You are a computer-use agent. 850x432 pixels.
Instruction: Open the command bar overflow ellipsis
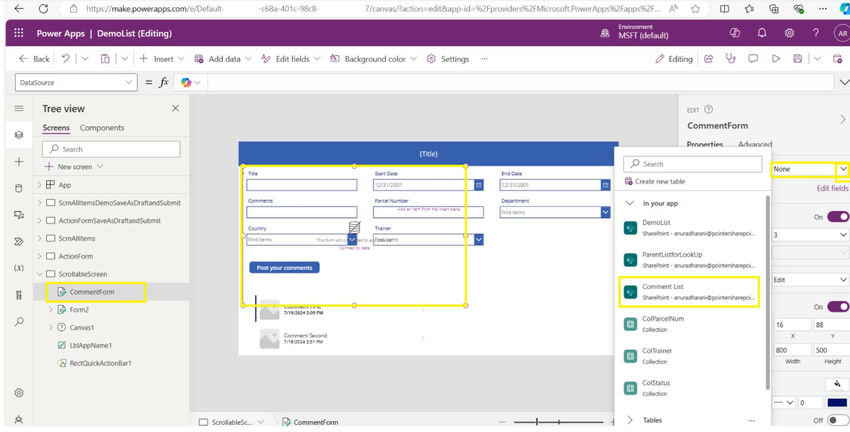(484, 59)
